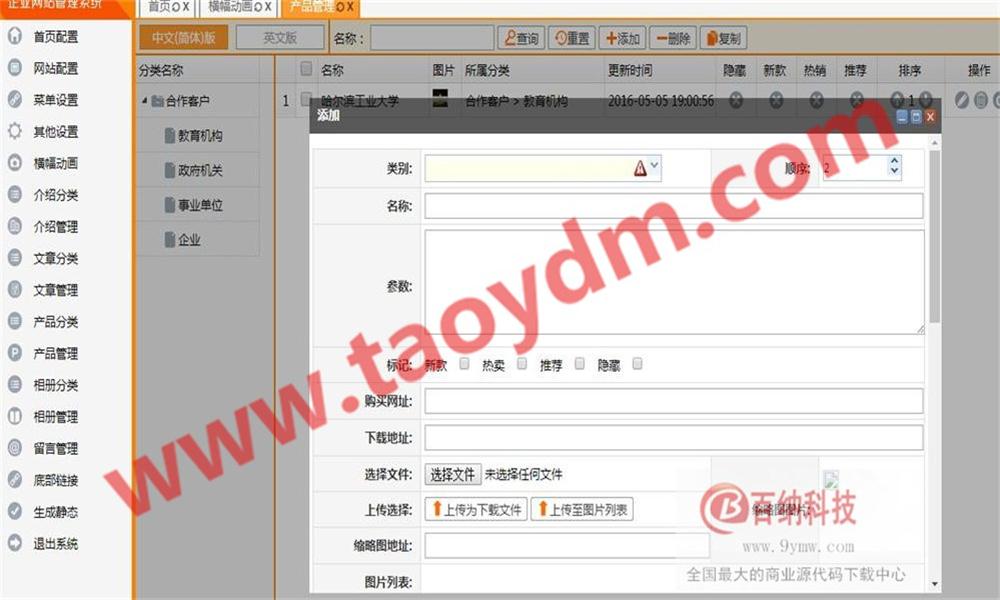Click the 查询 search button

tap(522, 38)
